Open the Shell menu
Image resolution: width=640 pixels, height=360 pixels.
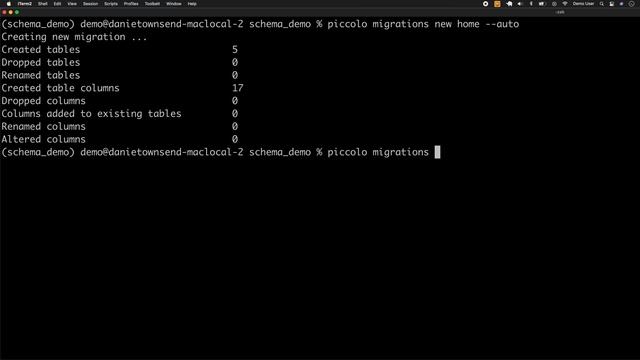click(x=42, y=4)
